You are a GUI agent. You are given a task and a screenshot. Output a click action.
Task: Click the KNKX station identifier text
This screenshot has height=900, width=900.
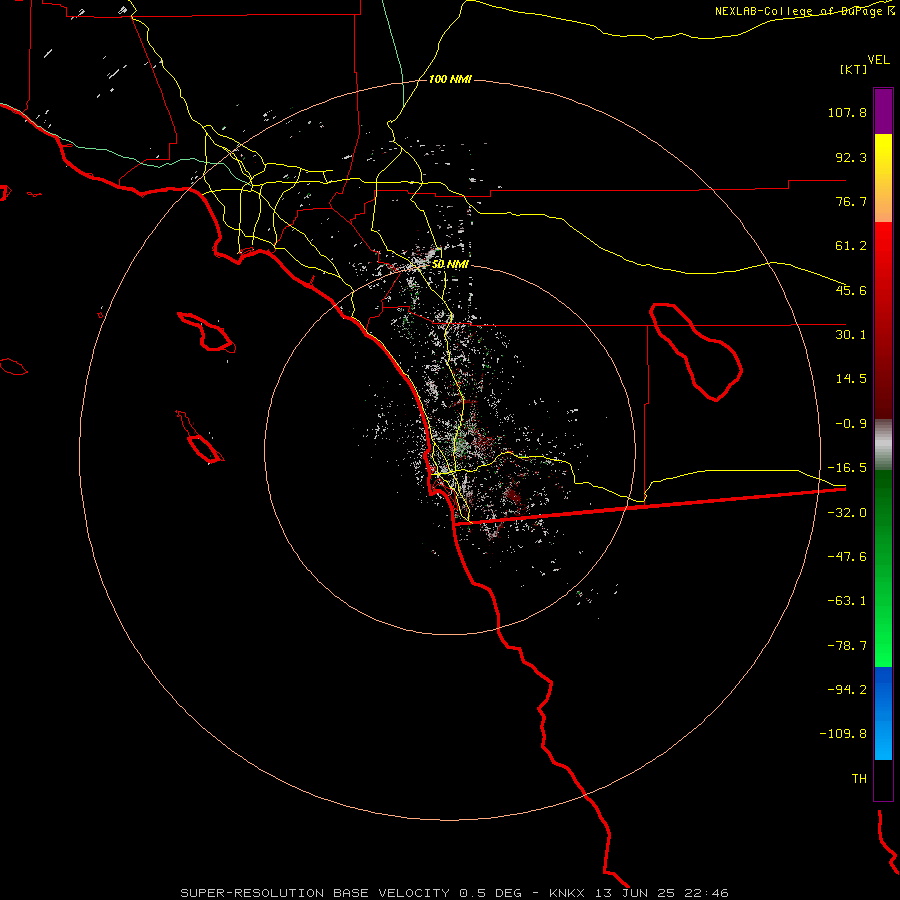(567, 893)
